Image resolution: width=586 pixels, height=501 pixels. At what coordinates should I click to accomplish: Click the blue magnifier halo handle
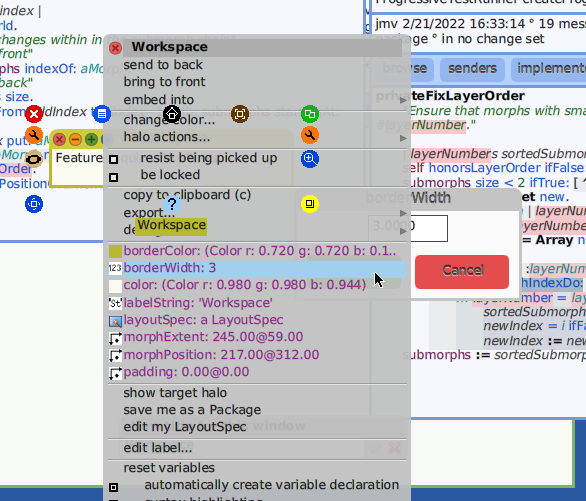pyautogui.click(x=310, y=159)
